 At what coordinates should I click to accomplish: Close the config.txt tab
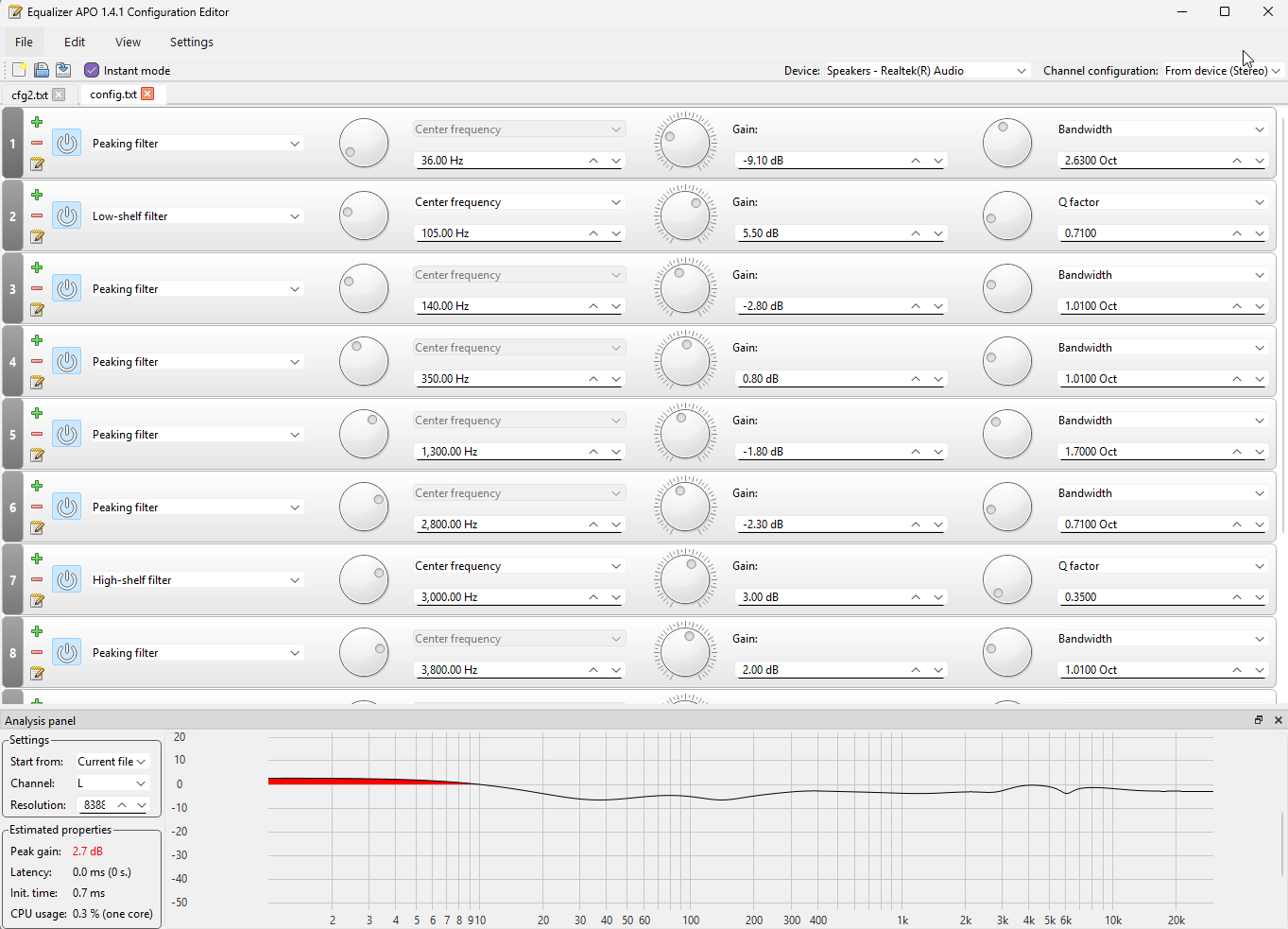tap(147, 94)
